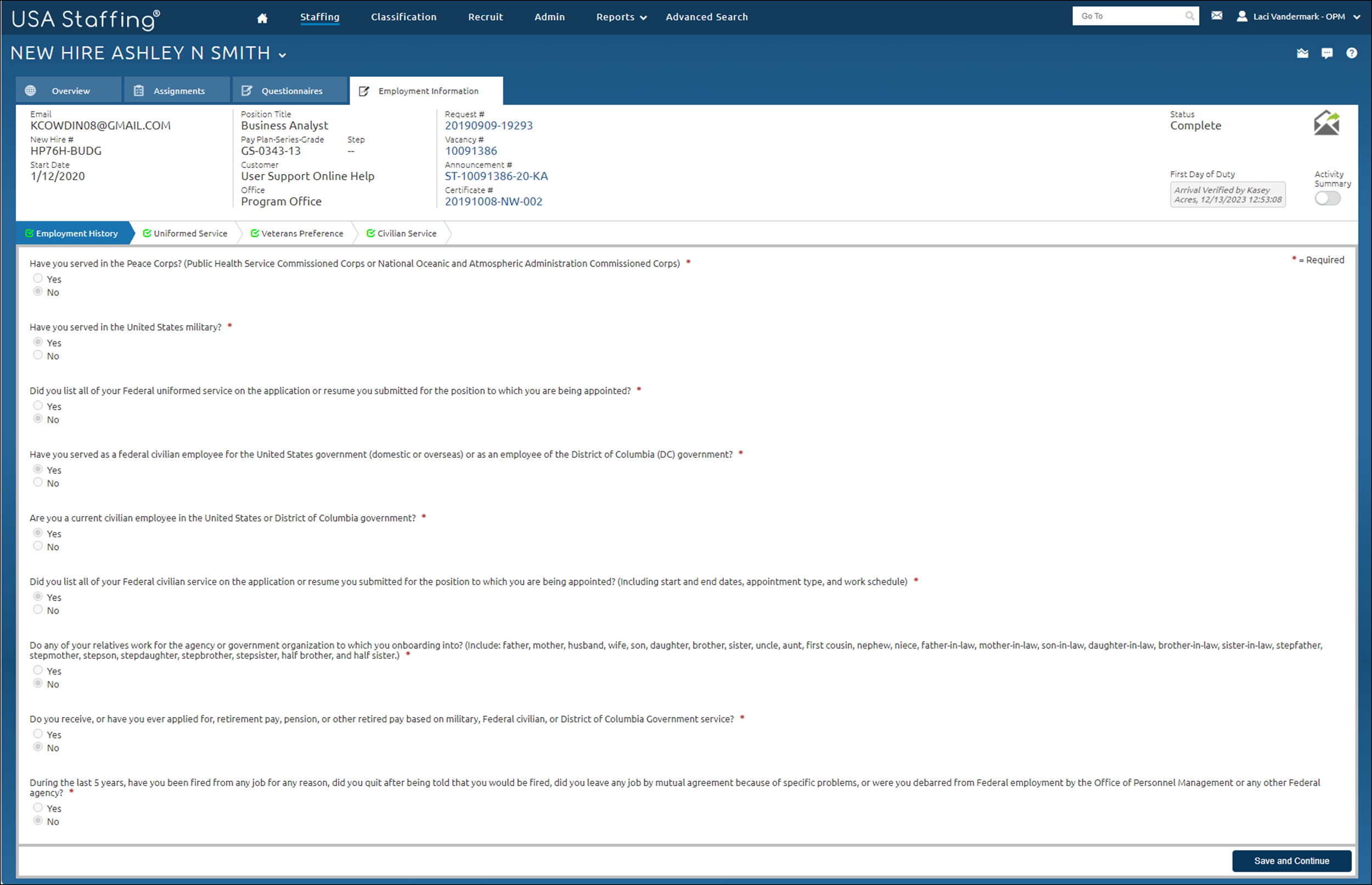Click the search magnifier in Go To box
The height and width of the screenshot is (885, 1372).
(1189, 16)
